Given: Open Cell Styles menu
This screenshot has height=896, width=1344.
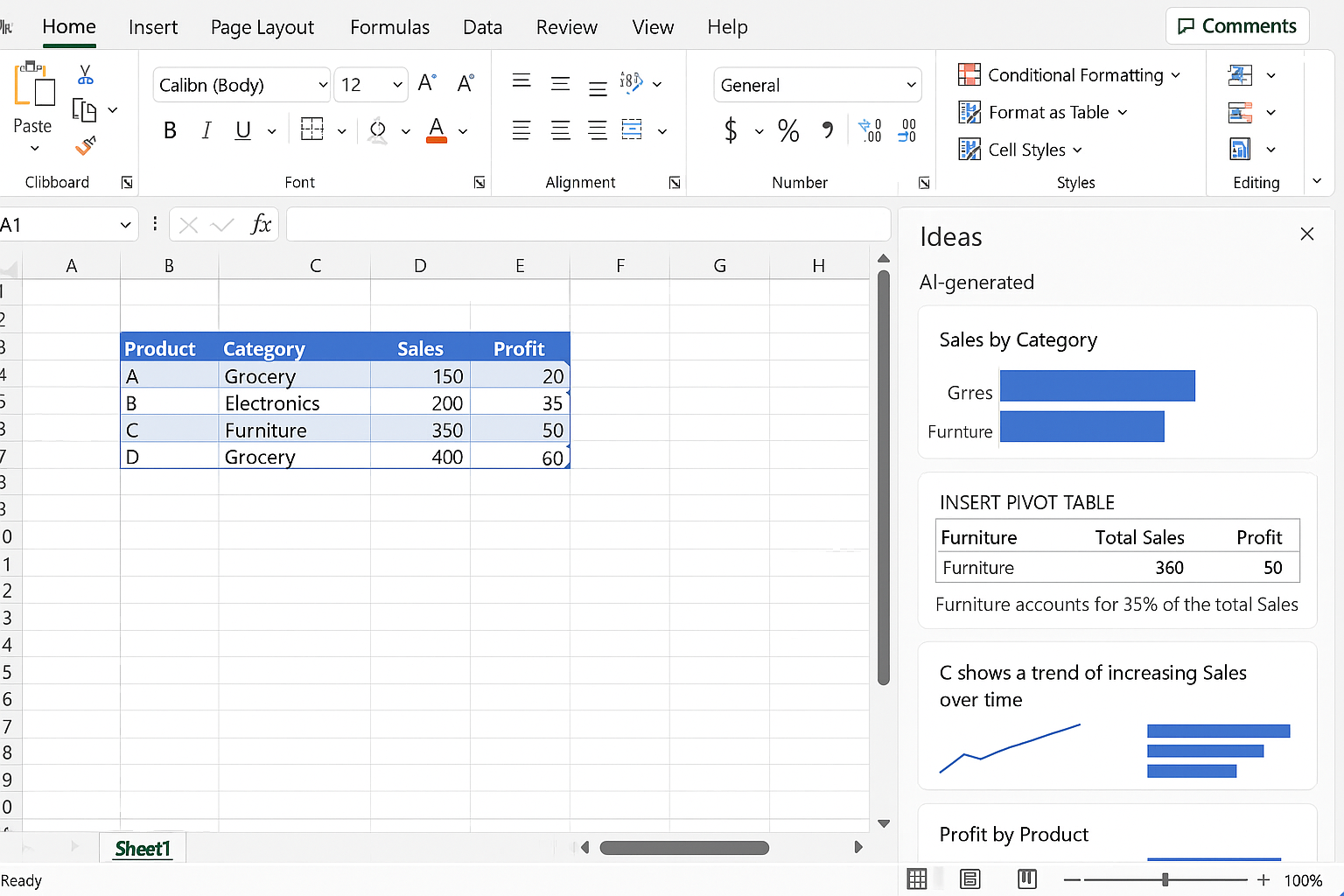Looking at the screenshot, I should (1020, 150).
